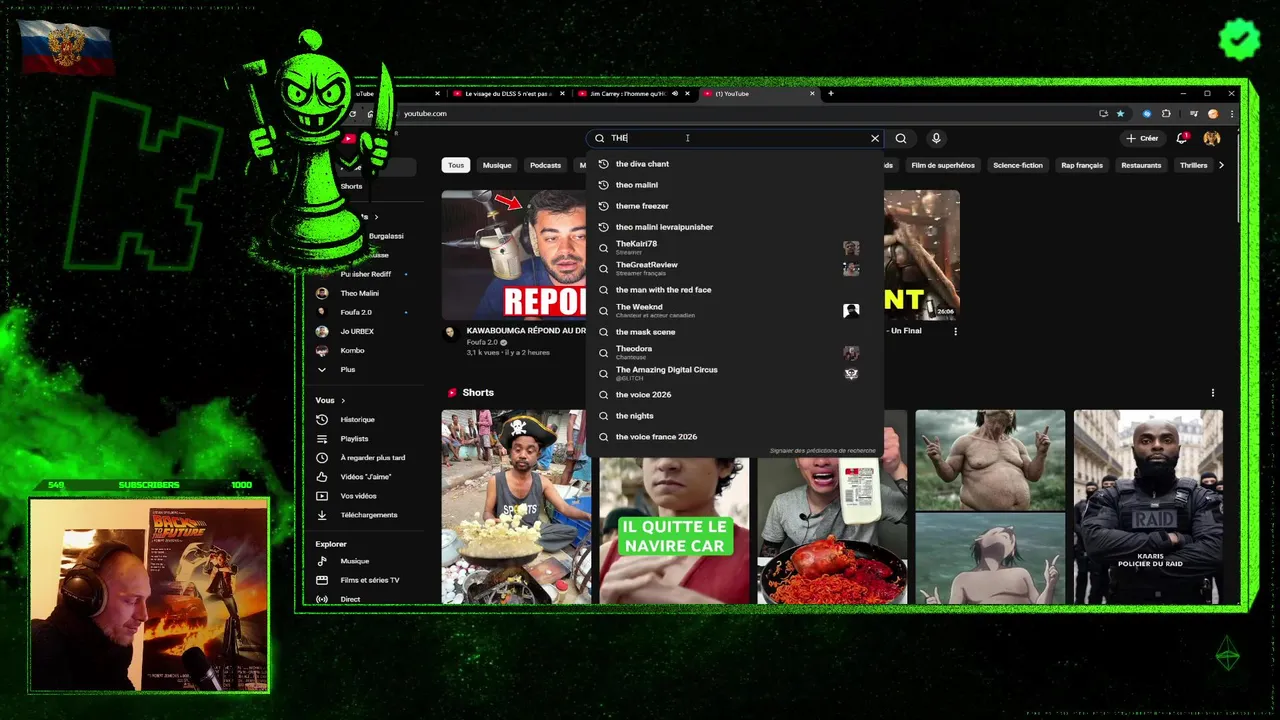Select the Restaurants chip
The height and width of the screenshot is (720, 1280).
click(x=1141, y=165)
